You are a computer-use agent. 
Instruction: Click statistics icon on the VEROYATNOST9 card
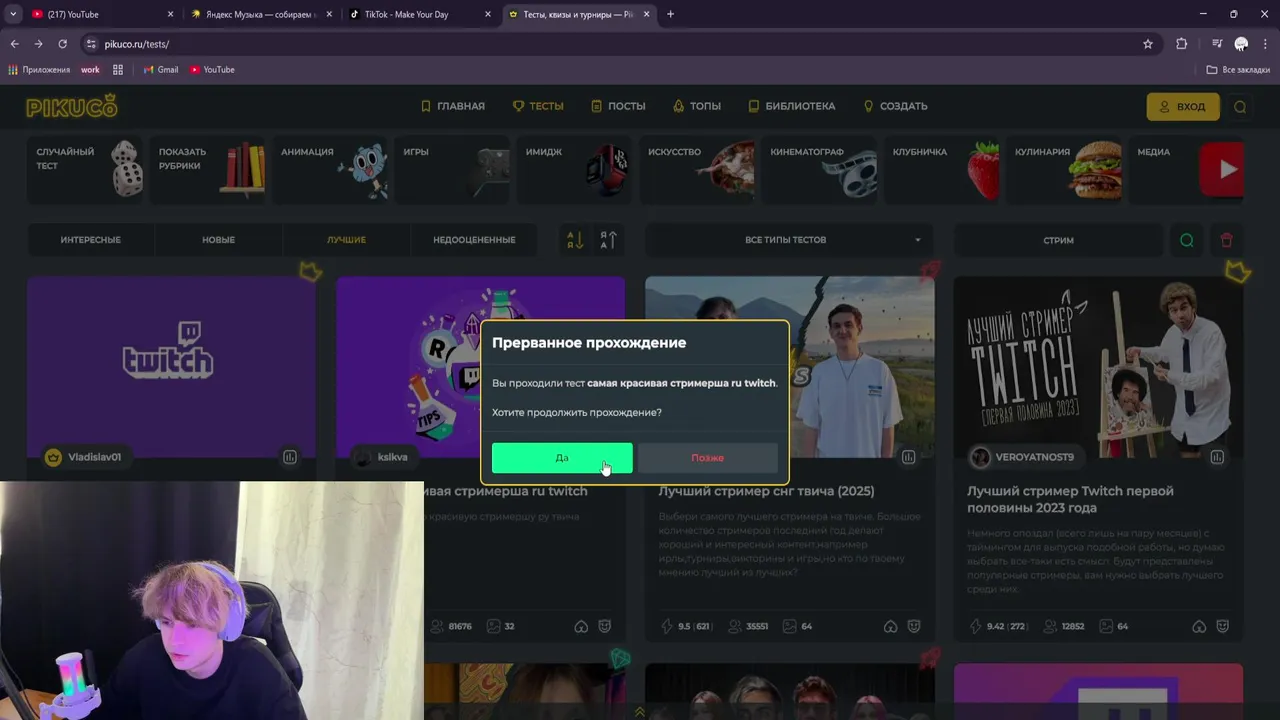(1217, 457)
